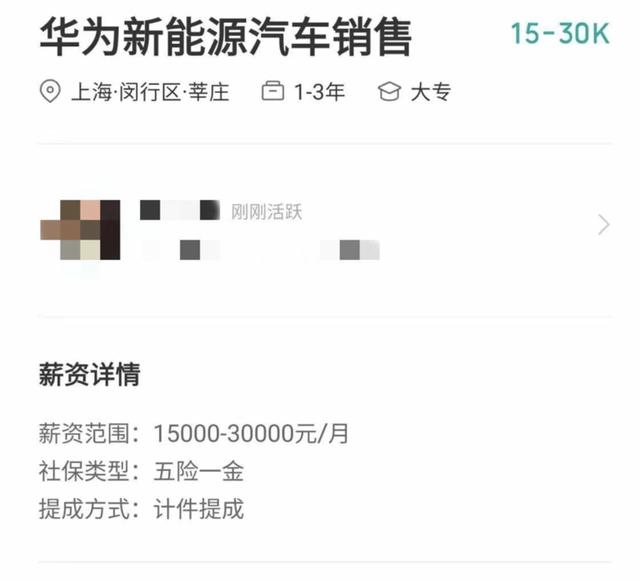
Task: Open recruiter profile via right chevron
Action: pos(604,224)
